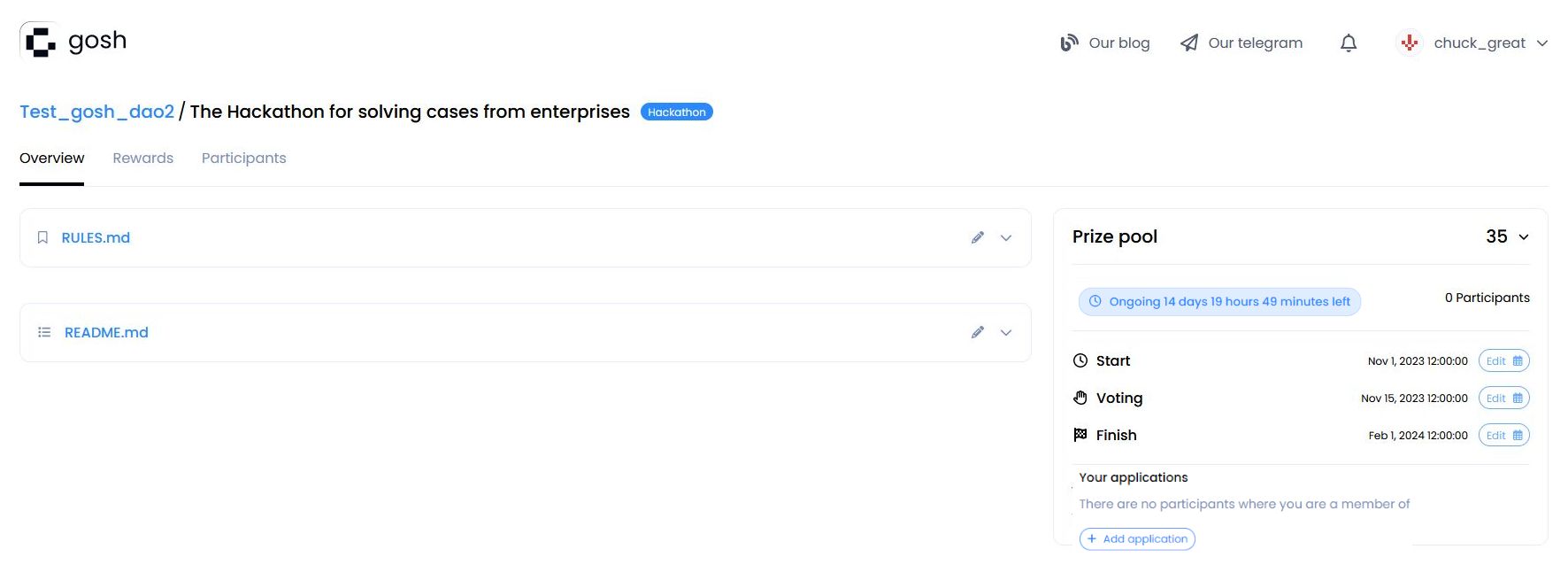Edit the Start date
The image size is (1568, 565).
pos(1503,360)
